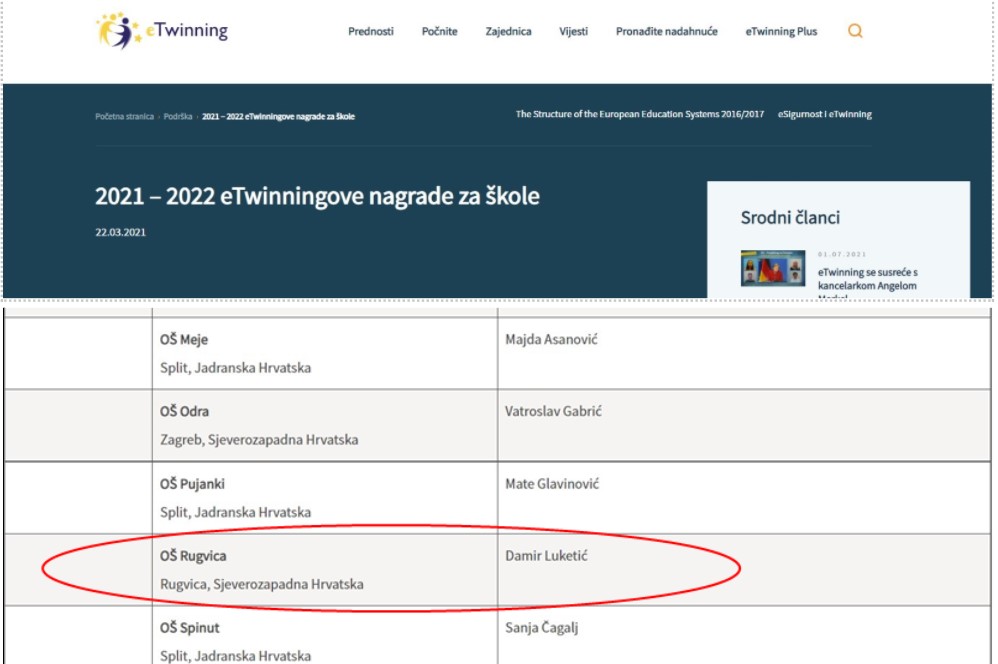Click the eTwinning logo
998x664 pixels.
pyautogui.click(x=162, y=30)
